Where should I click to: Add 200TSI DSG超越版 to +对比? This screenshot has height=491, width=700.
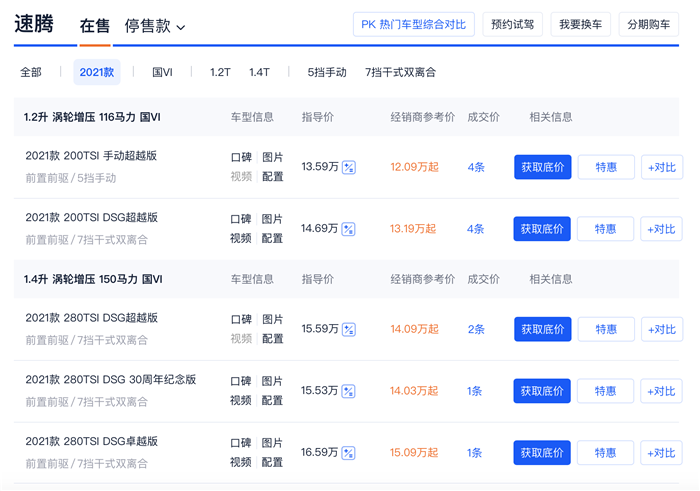(x=661, y=229)
